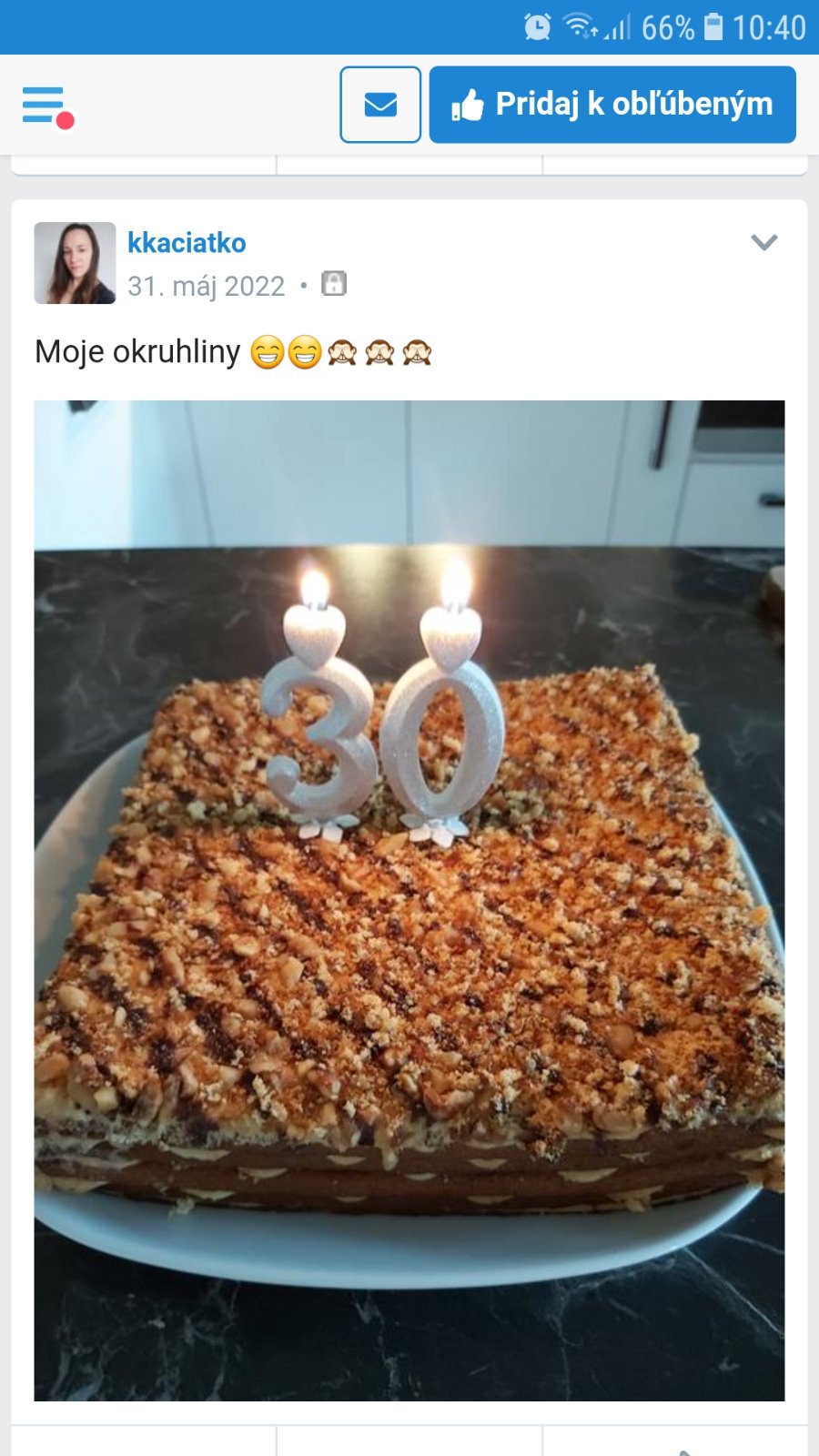Tap the envelope message button
The height and width of the screenshot is (1456, 819).
[x=380, y=105]
